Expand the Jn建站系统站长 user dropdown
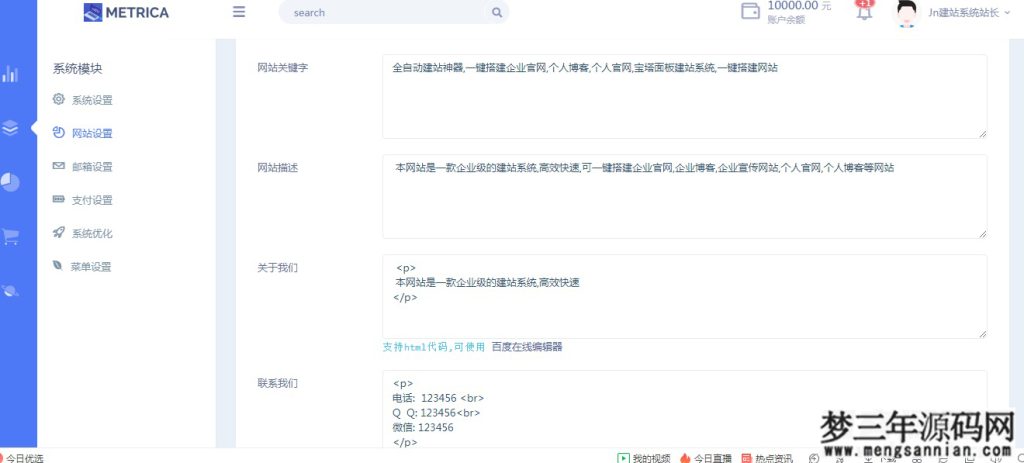Viewport: 1024px width, 463px height. coord(967,12)
